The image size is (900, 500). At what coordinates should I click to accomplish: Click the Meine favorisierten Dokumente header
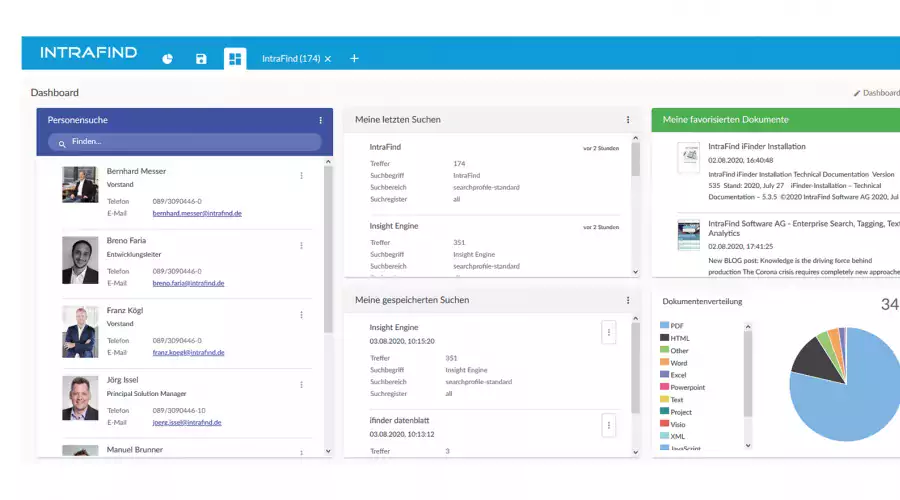coord(726,120)
